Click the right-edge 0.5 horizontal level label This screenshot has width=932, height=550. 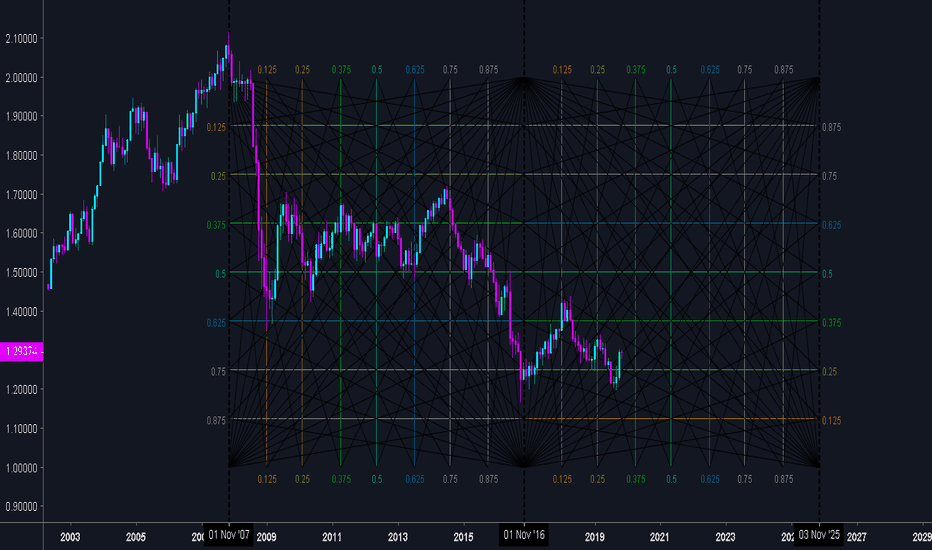pos(827,273)
